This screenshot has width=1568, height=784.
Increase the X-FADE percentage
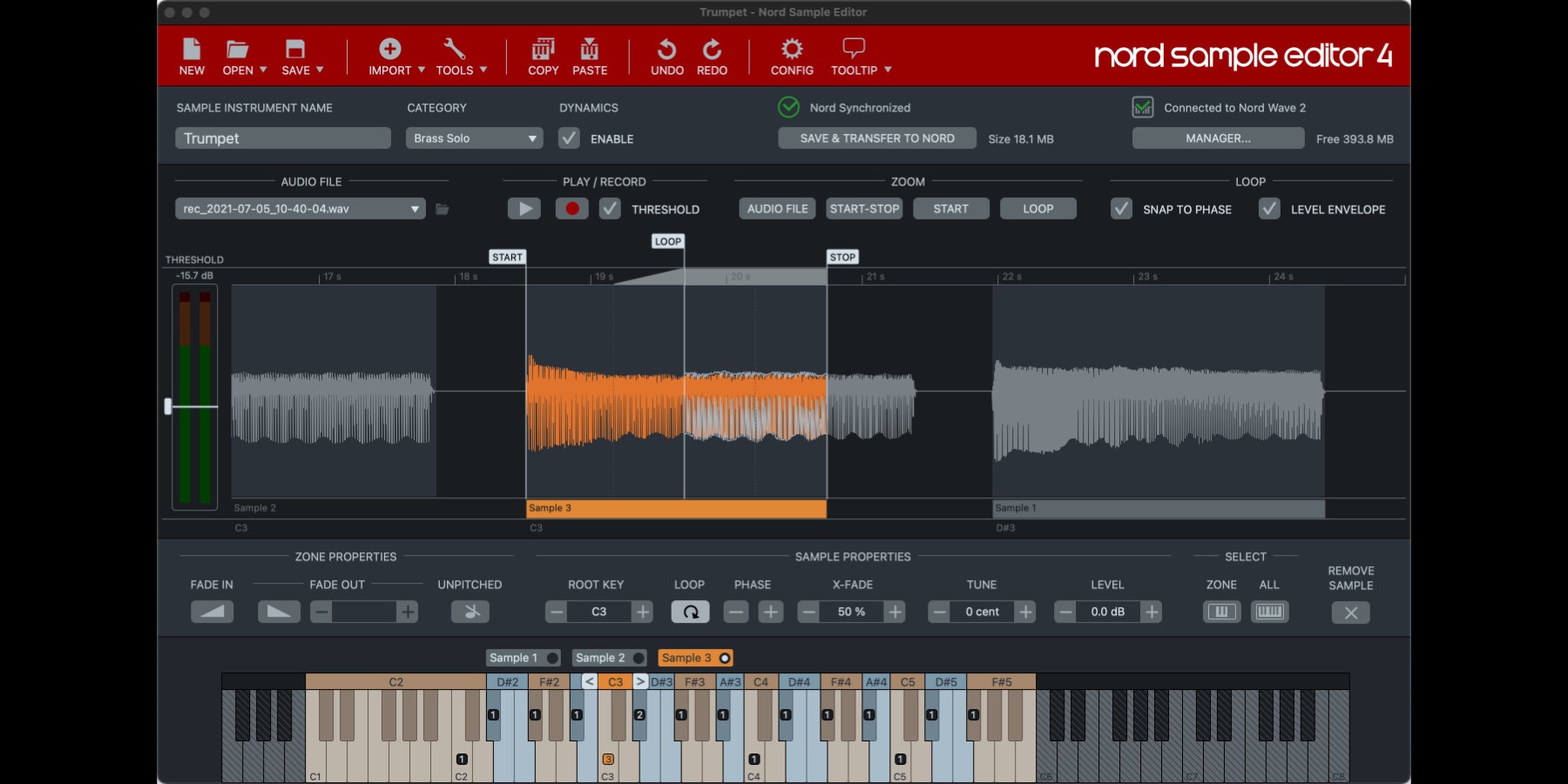(x=895, y=612)
